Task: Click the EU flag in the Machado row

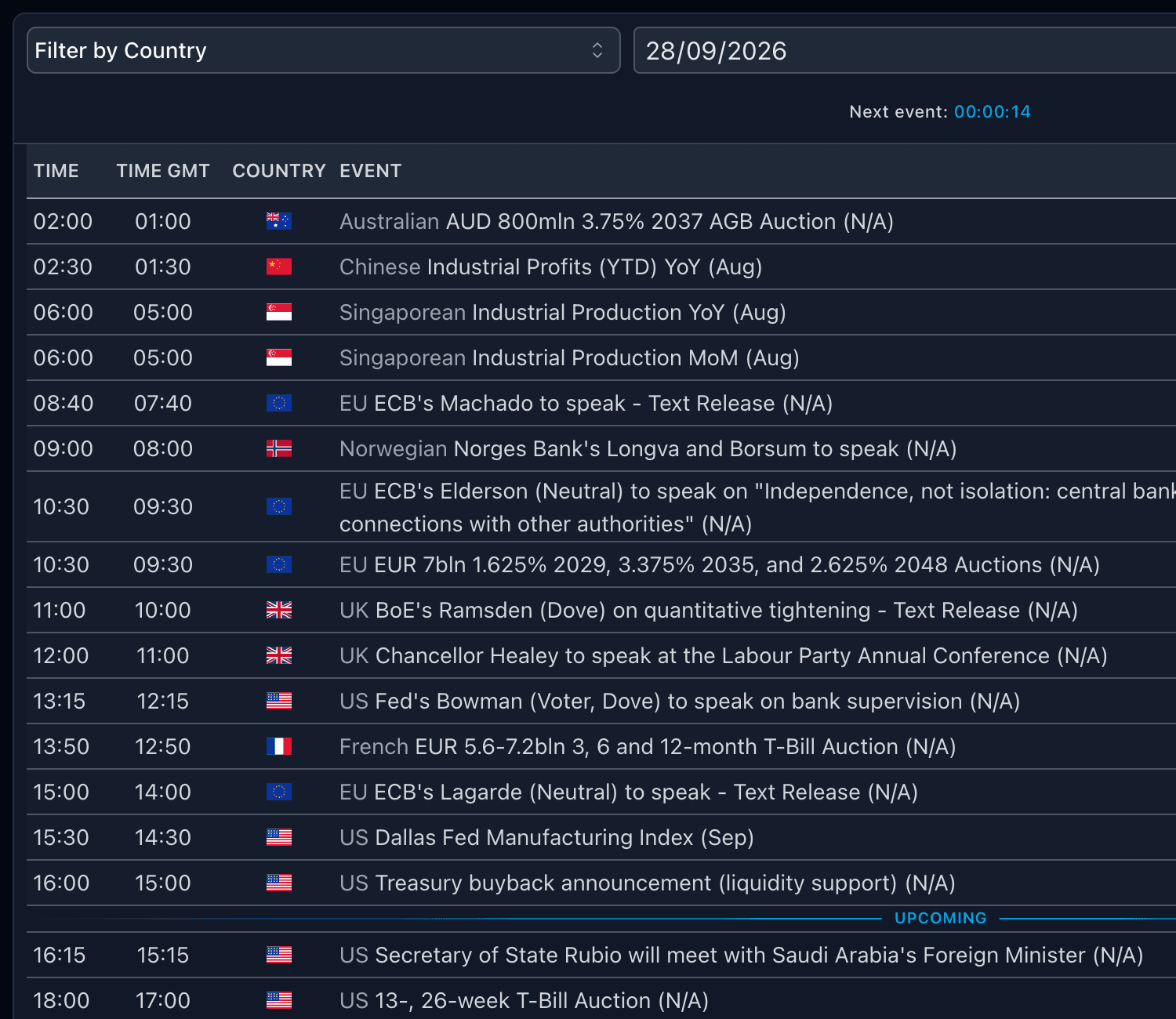Action: [279, 403]
